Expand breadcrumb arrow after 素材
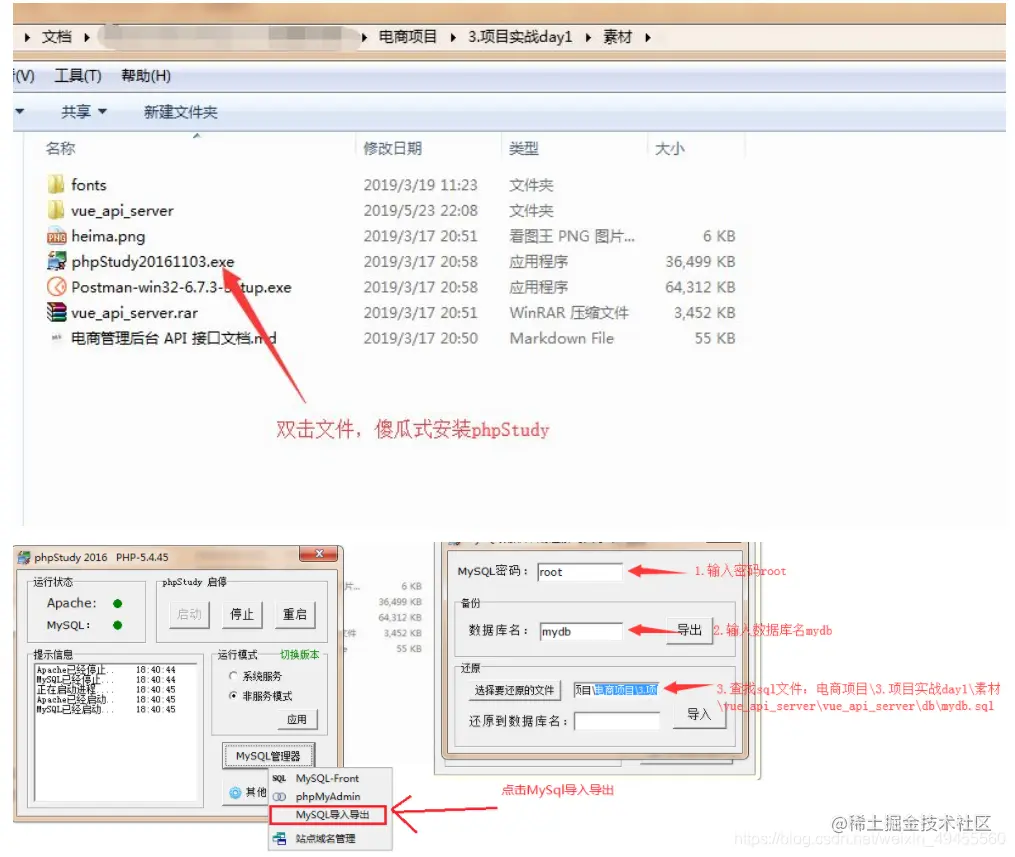 [x=647, y=38]
